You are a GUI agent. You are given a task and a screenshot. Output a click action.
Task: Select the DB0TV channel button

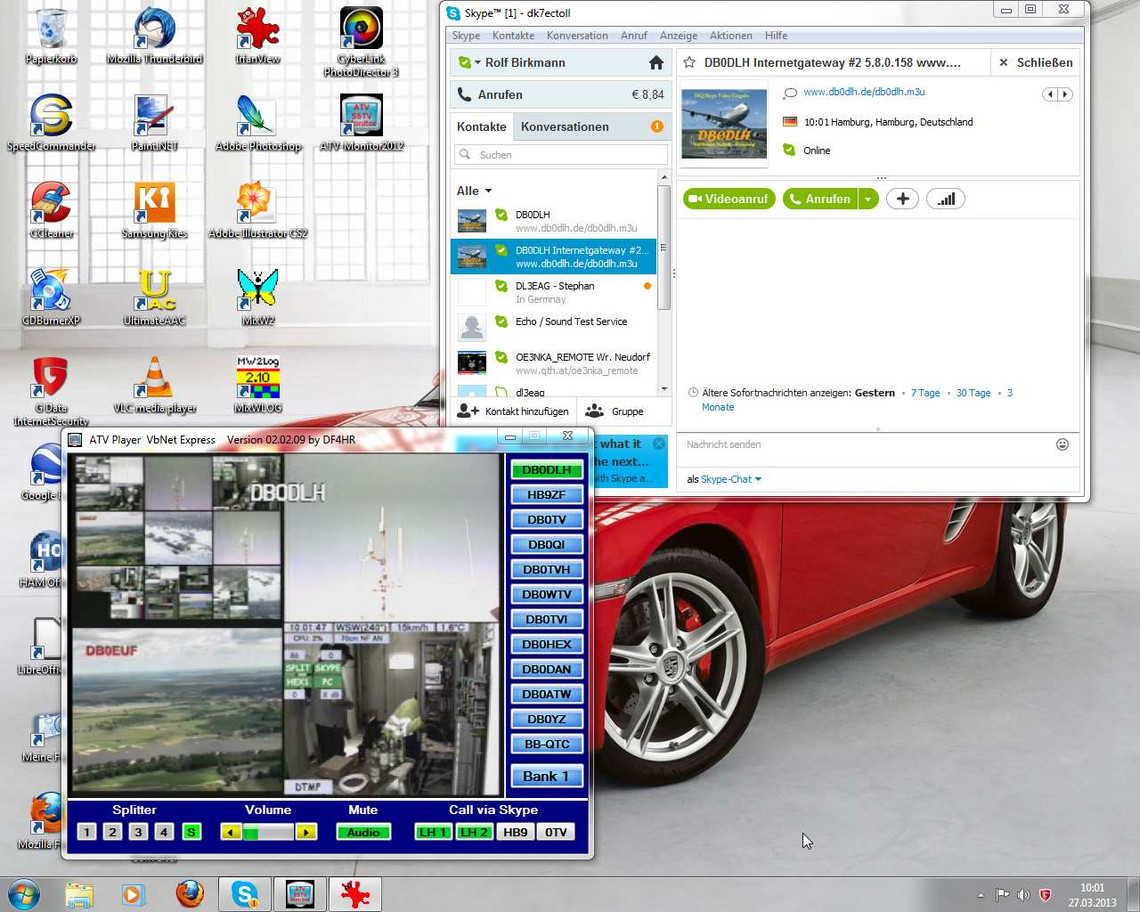547,520
